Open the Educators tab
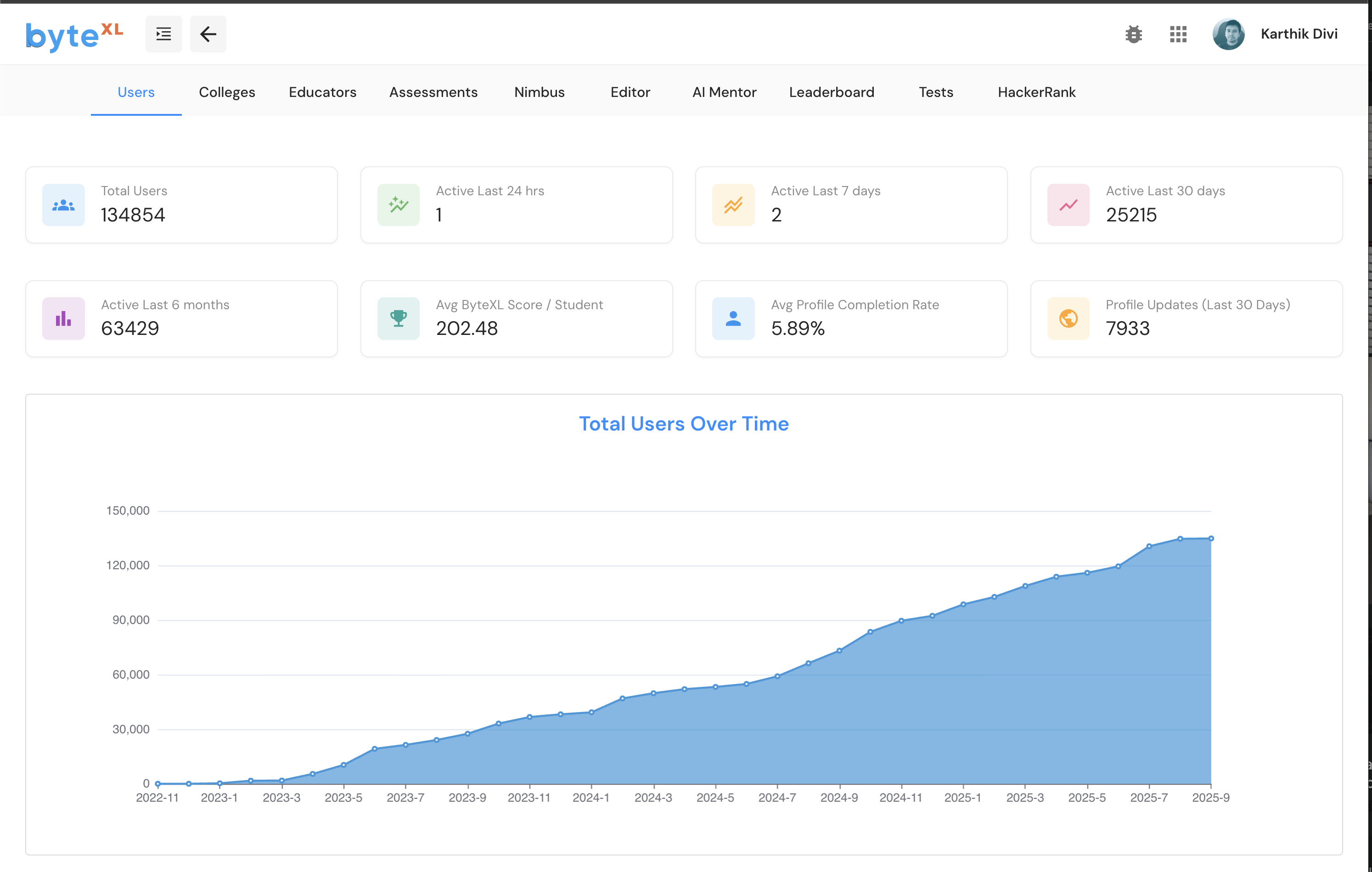The height and width of the screenshot is (872, 1372). [322, 92]
